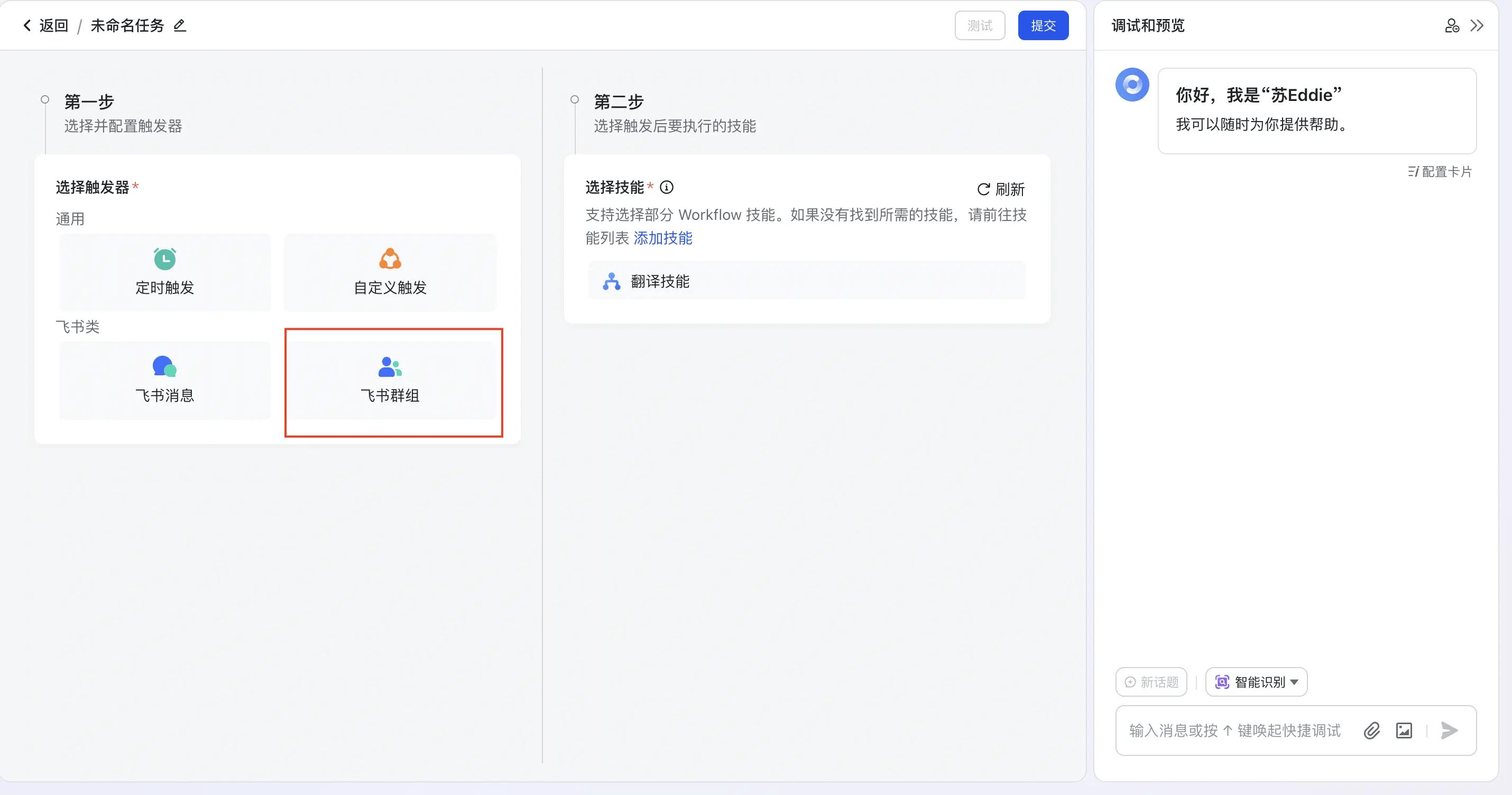Click the 测试 button
The image size is (1512, 795).
point(980,26)
